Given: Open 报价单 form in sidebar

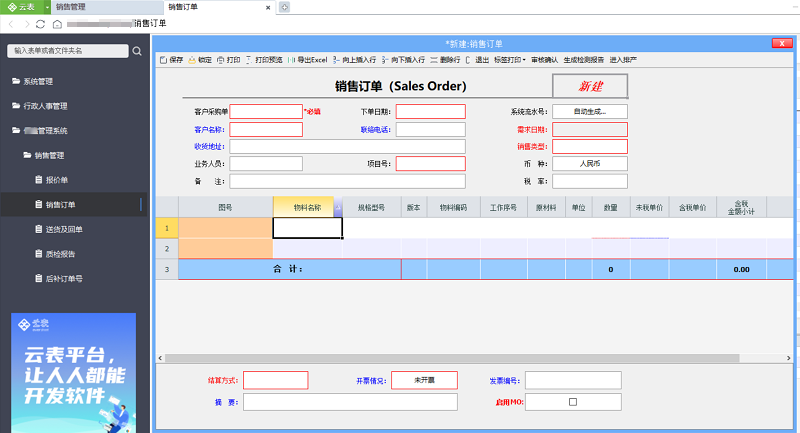Looking at the screenshot, I should click(52, 180).
